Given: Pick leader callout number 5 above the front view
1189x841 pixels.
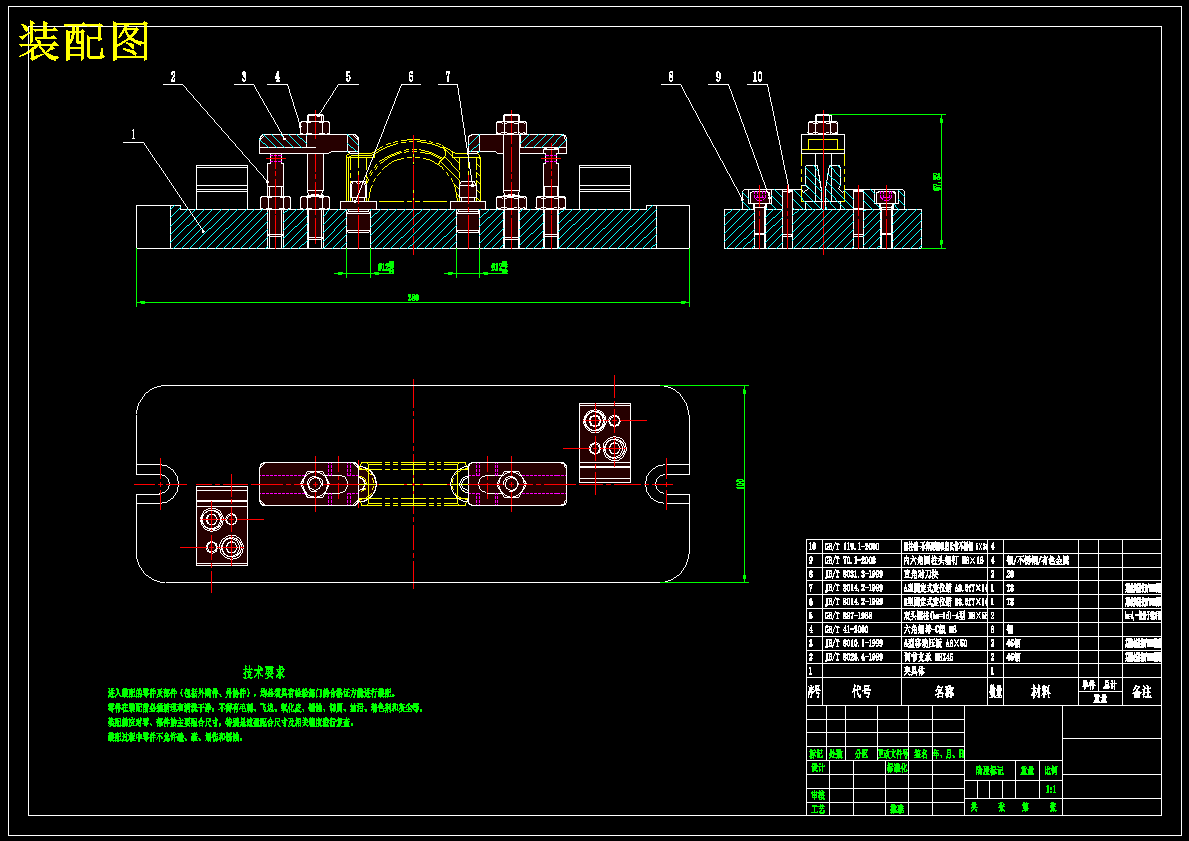Looking at the screenshot, I should 348,77.
